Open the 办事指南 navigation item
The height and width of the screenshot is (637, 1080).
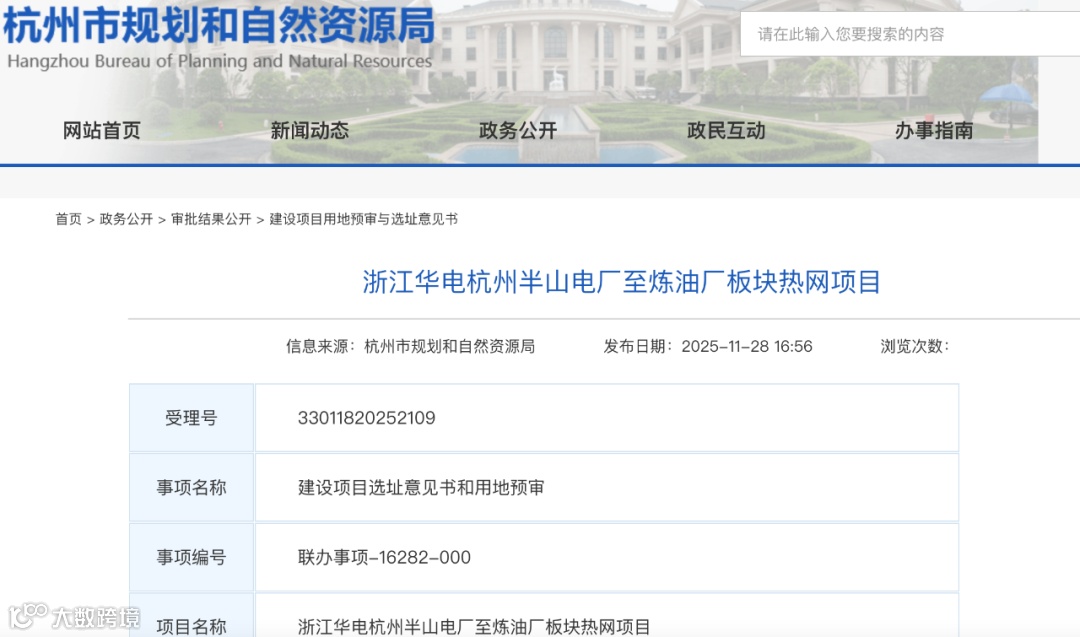click(x=934, y=130)
